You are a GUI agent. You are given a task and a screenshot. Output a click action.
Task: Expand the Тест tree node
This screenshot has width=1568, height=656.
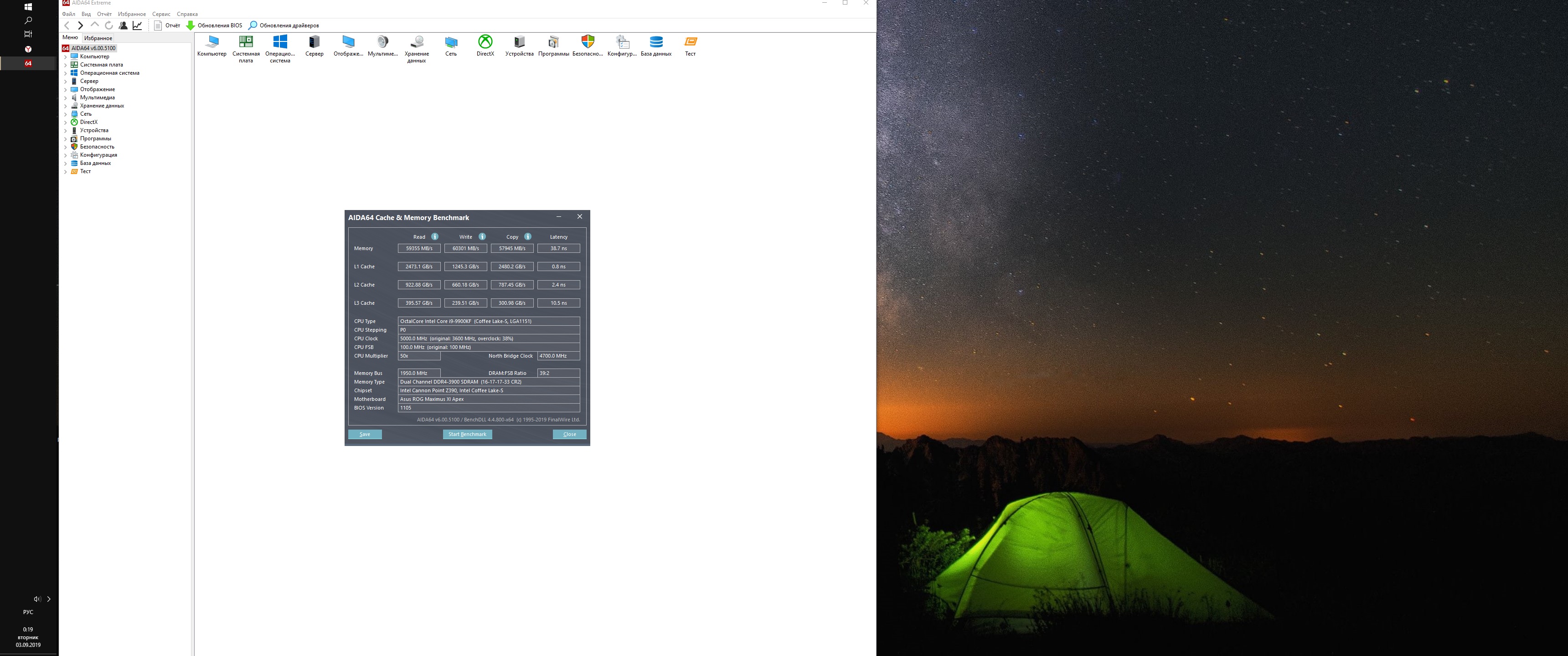click(x=66, y=172)
